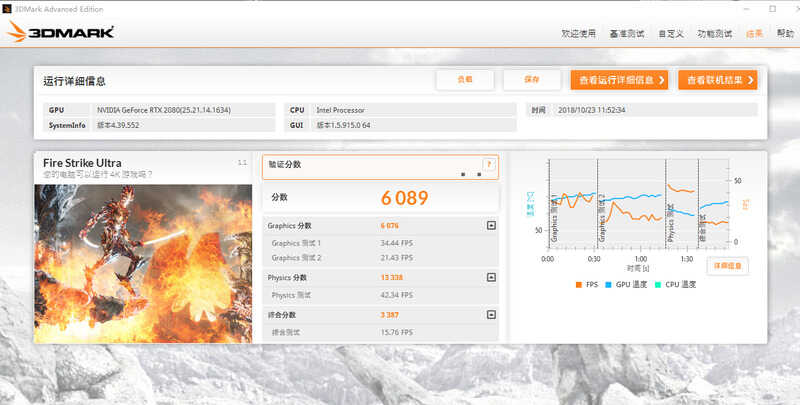Click the app icon in the title bar
The image size is (800, 405).
7,9
